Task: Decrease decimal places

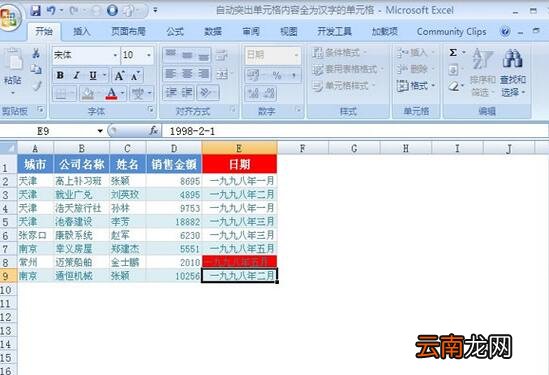Action: click(269, 93)
